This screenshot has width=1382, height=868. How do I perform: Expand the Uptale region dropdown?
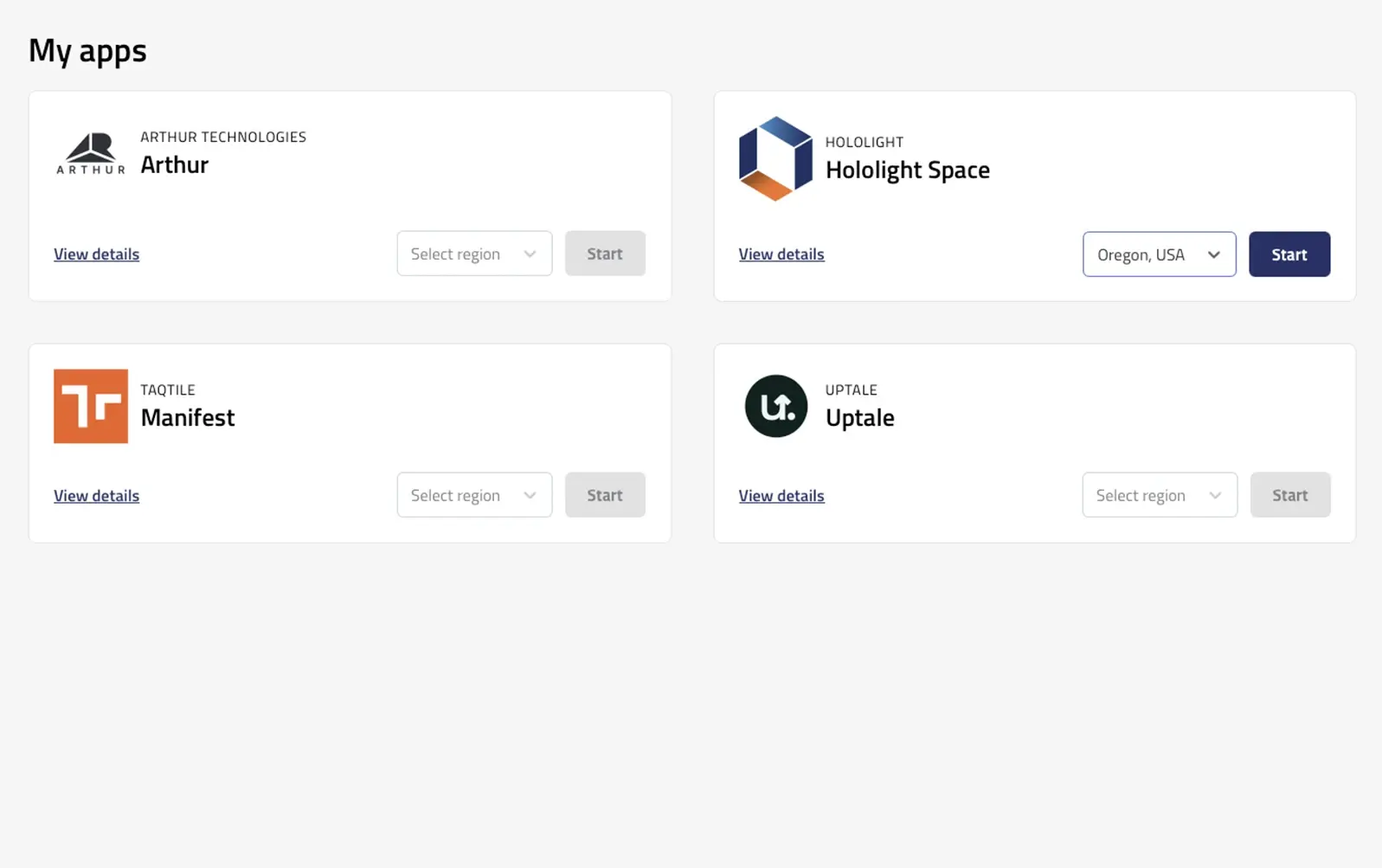pos(1159,495)
